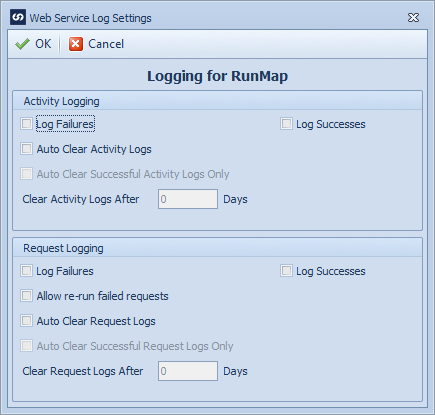Click the Request Logging group header
435x415 pixels.
click(x=217, y=248)
